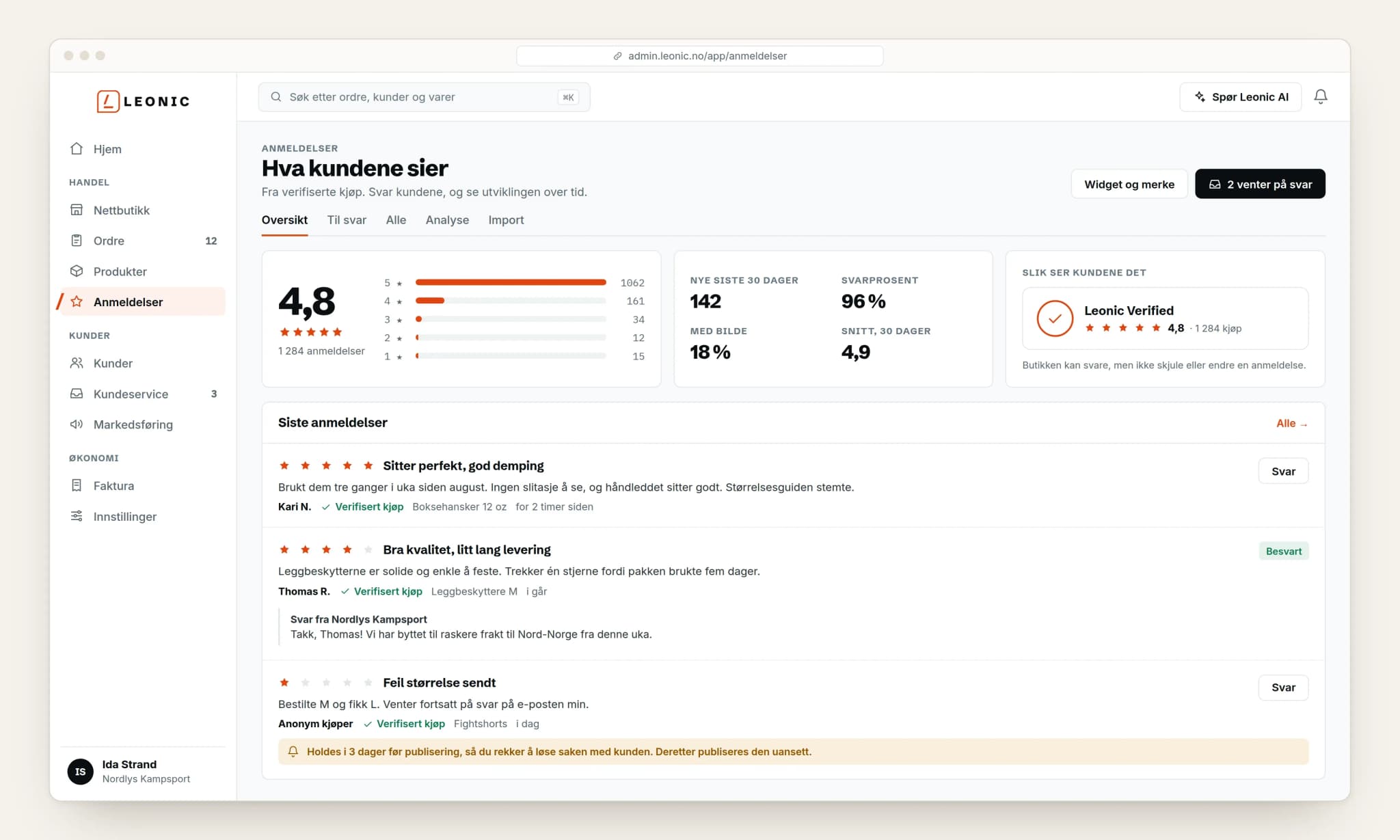Follow the Alle arrow link in Siste anmeldelser

[1292, 424]
